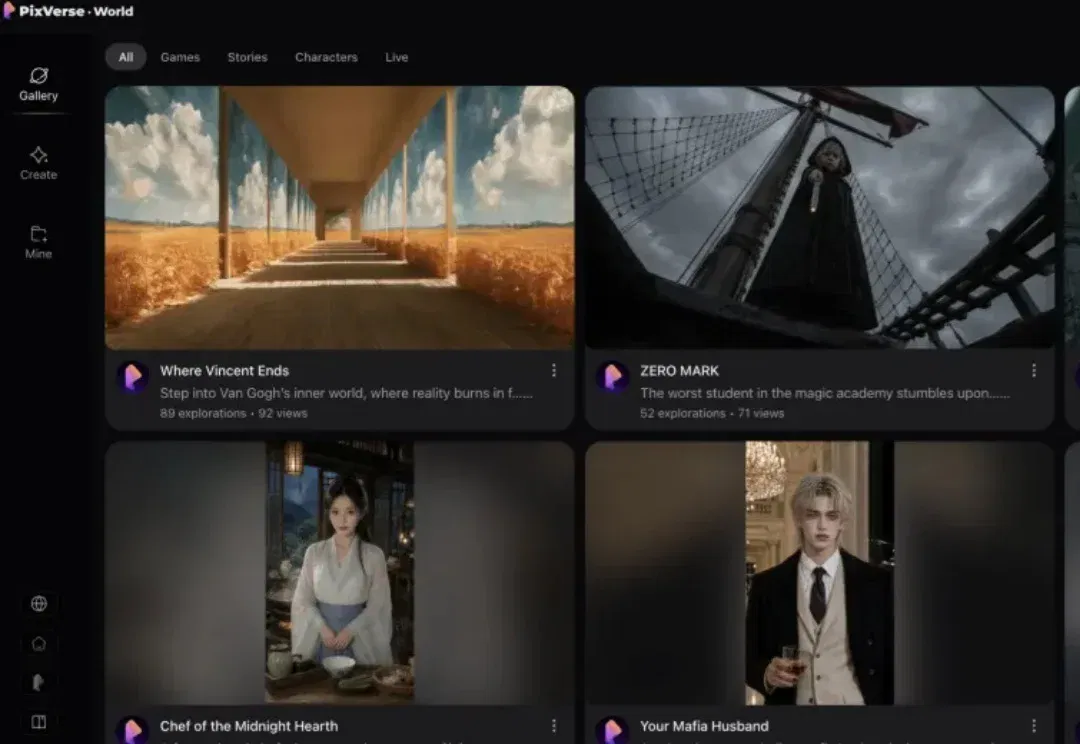Open the Chef of the Midnight Hearth title
The height and width of the screenshot is (744, 1080).
point(249,726)
